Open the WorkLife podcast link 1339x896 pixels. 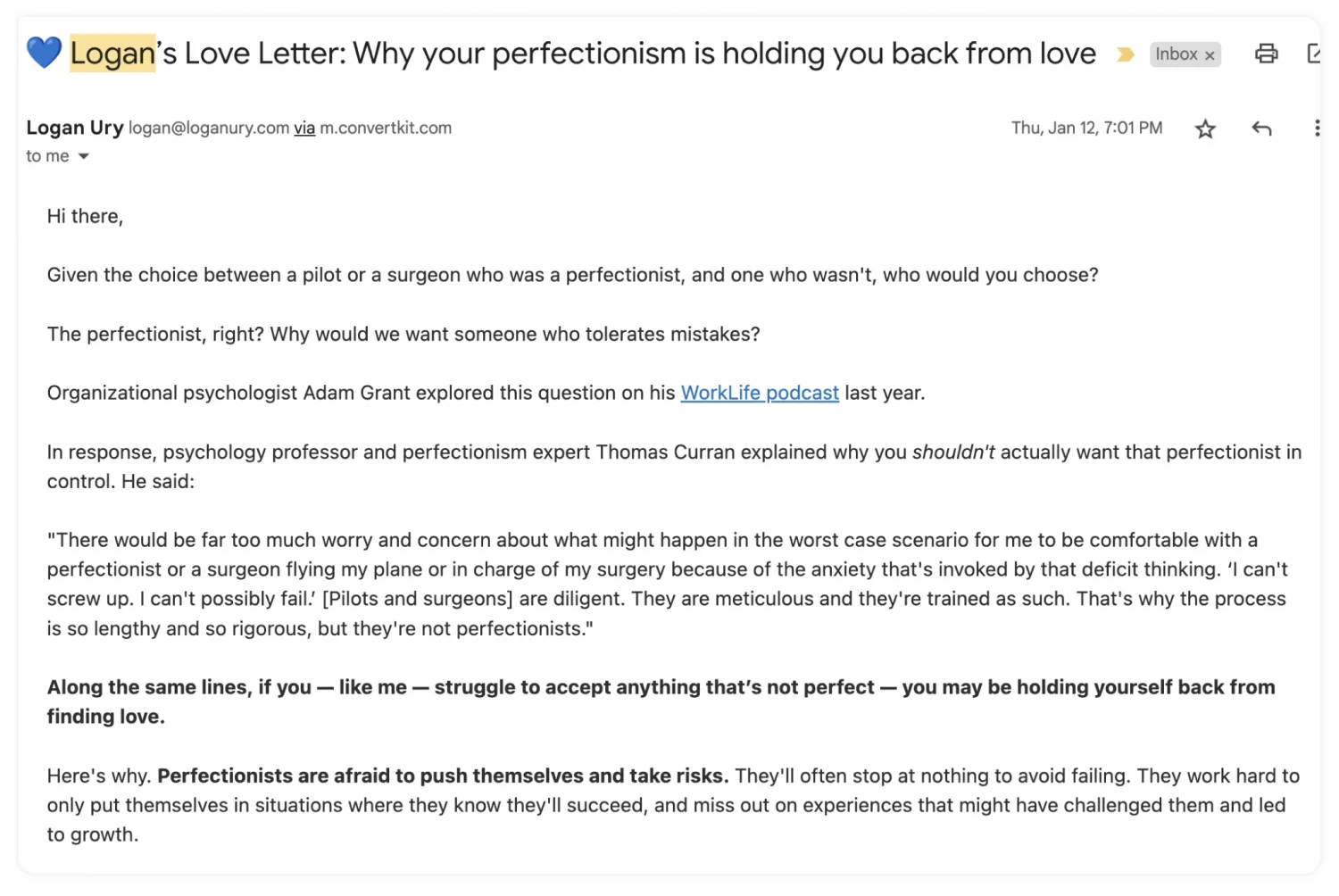coord(760,394)
